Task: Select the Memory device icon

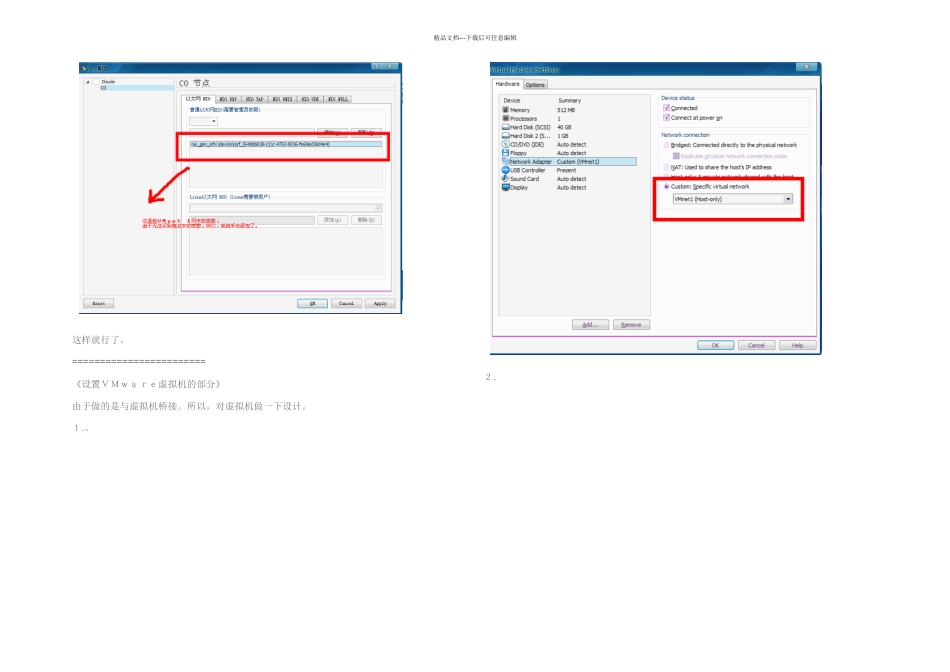Action: pyautogui.click(x=505, y=110)
